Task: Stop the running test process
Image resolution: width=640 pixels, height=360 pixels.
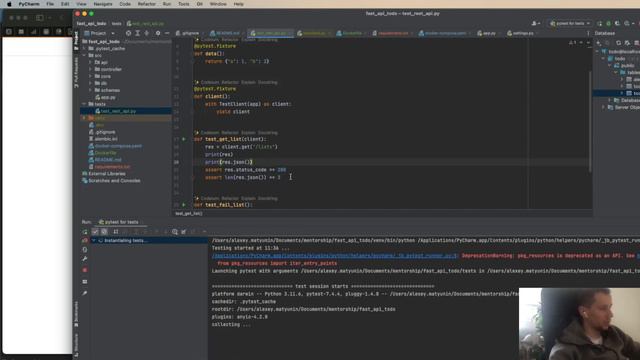Action: point(84,270)
